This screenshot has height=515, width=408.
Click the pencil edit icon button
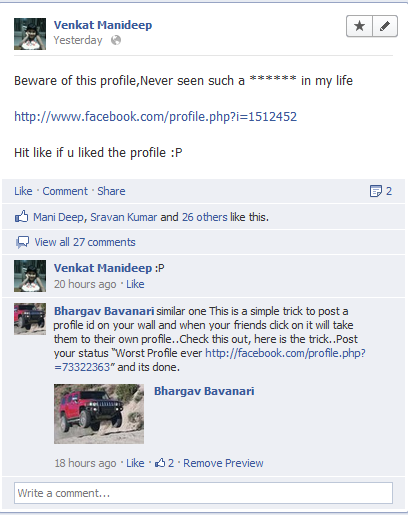(385, 26)
